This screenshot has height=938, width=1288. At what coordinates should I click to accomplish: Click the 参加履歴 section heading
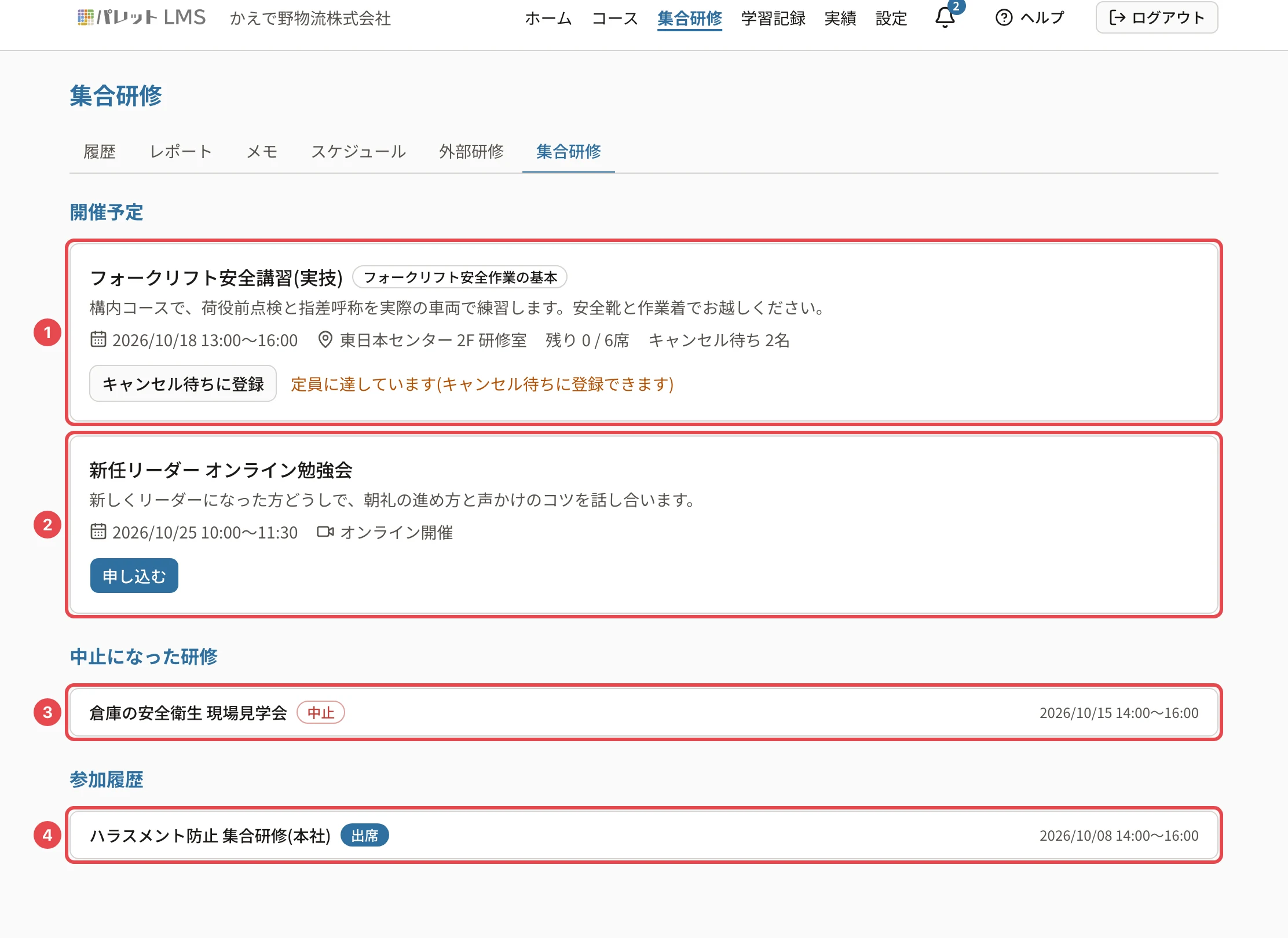click(x=107, y=779)
